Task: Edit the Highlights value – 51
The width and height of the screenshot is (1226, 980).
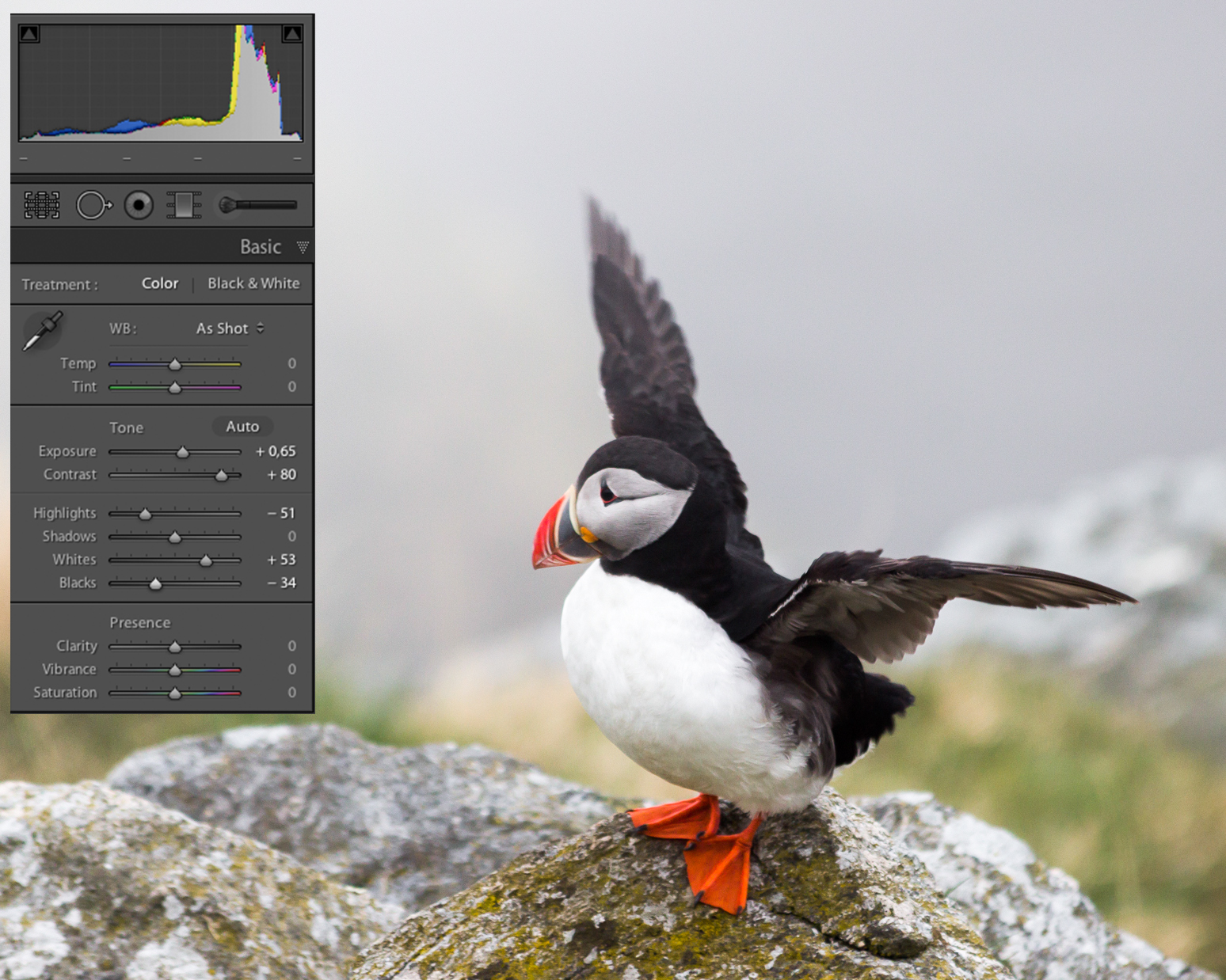Action: (x=281, y=513)
